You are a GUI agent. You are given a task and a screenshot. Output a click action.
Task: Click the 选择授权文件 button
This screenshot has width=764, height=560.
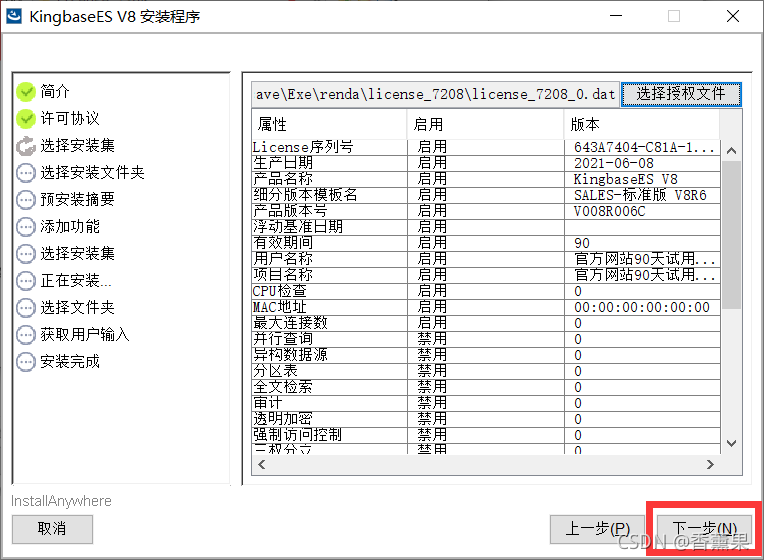pyautogui.click(x=681, y=94)
